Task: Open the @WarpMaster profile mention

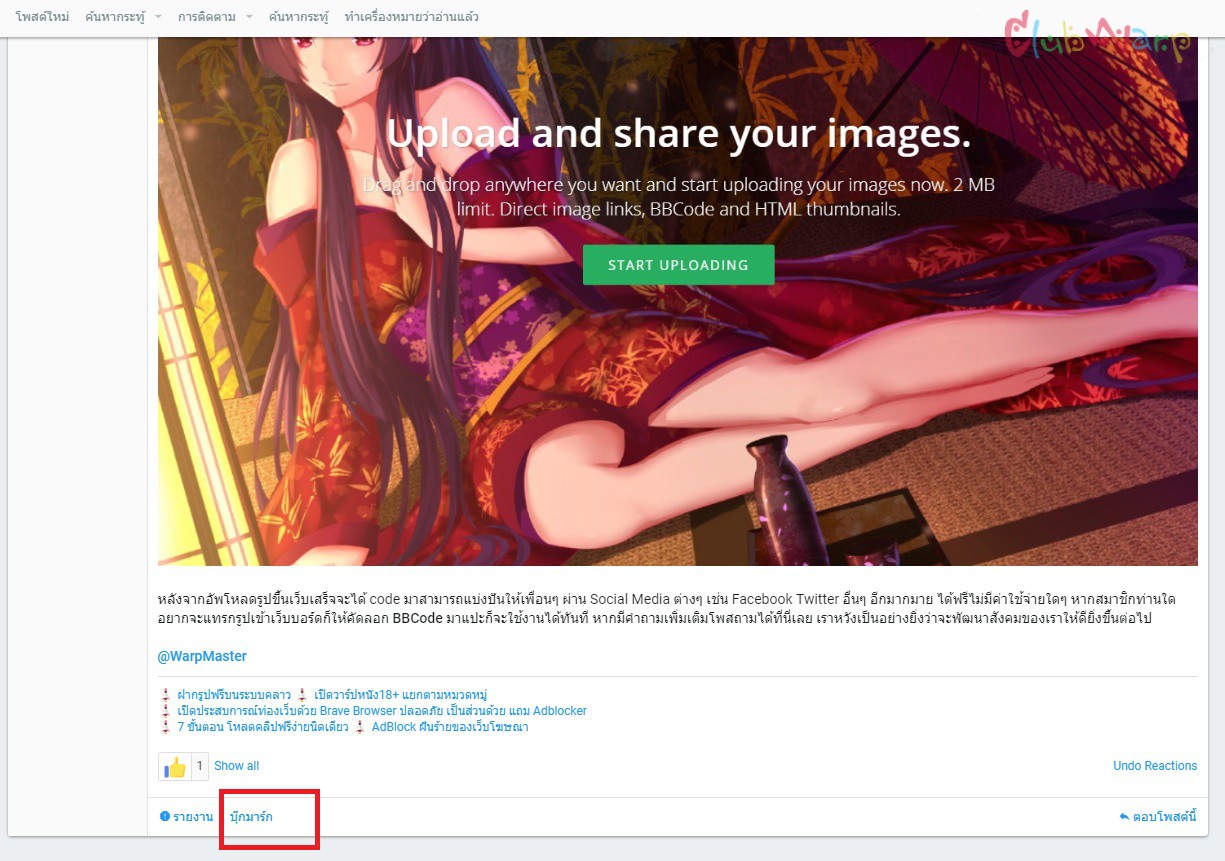Action: pos(202,656)
